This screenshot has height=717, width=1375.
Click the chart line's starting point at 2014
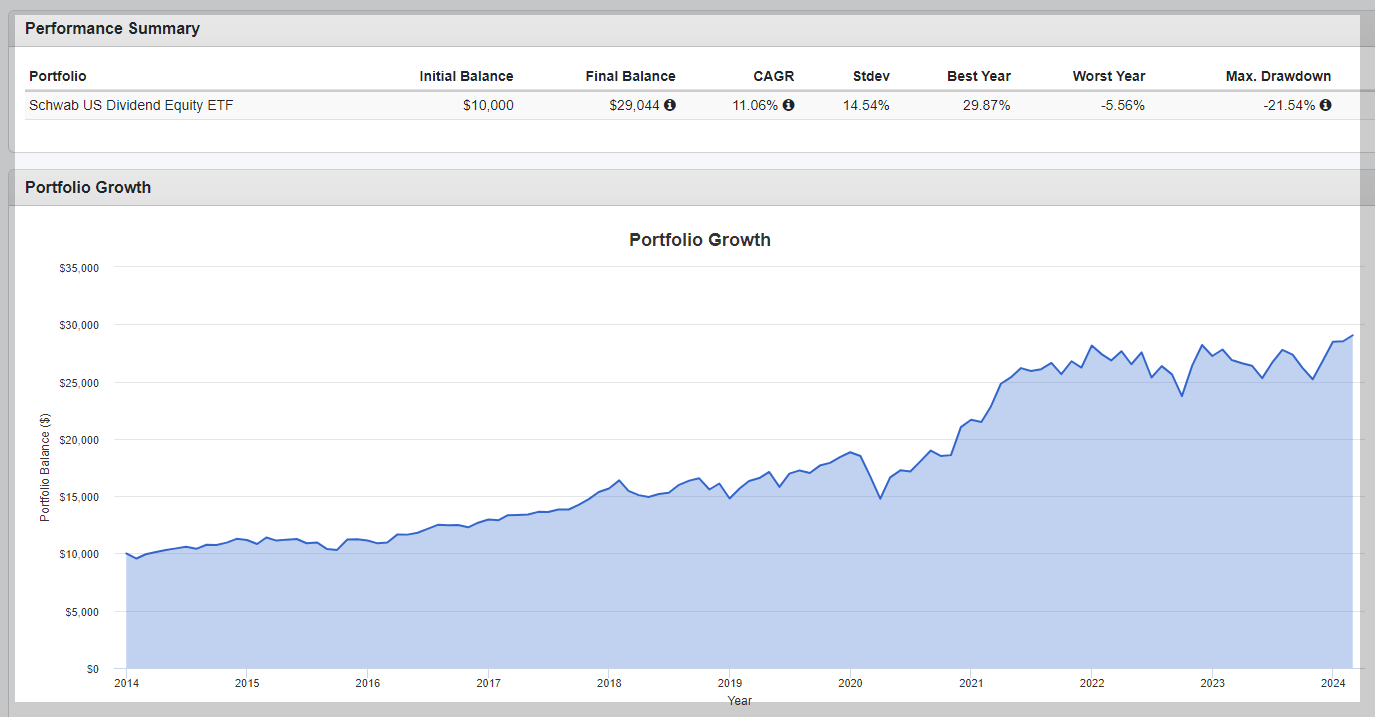(x=126, y=553)
